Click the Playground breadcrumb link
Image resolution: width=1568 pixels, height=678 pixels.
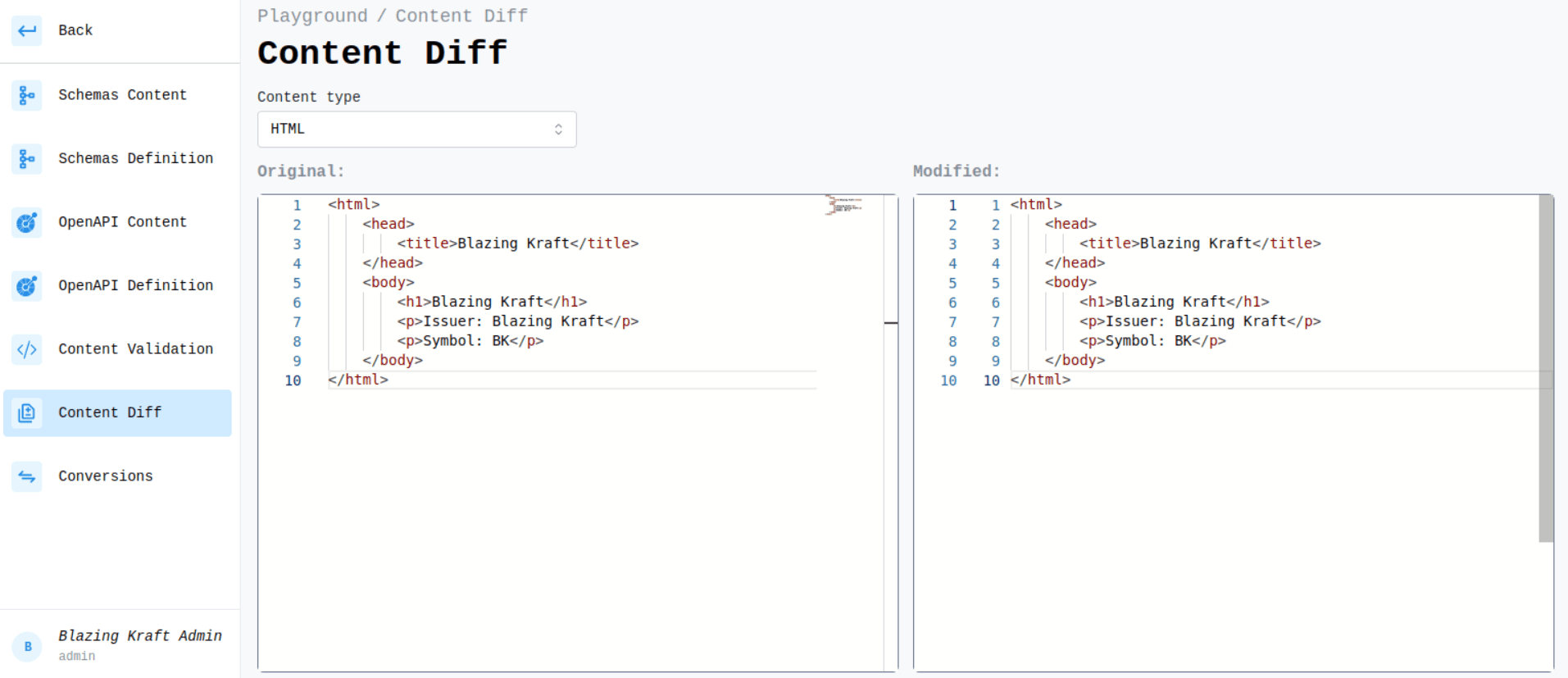point(312,16)
